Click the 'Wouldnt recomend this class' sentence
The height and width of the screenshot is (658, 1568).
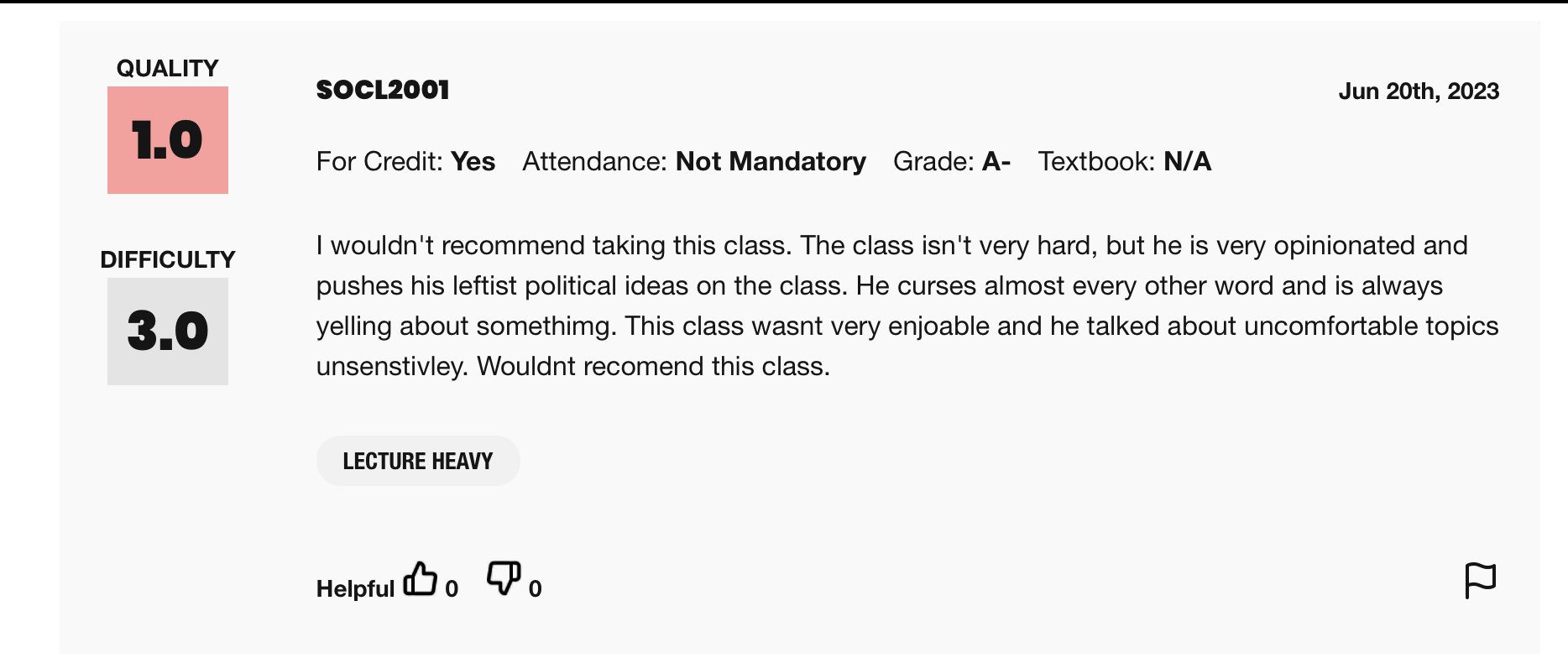[x=654, y=366]
